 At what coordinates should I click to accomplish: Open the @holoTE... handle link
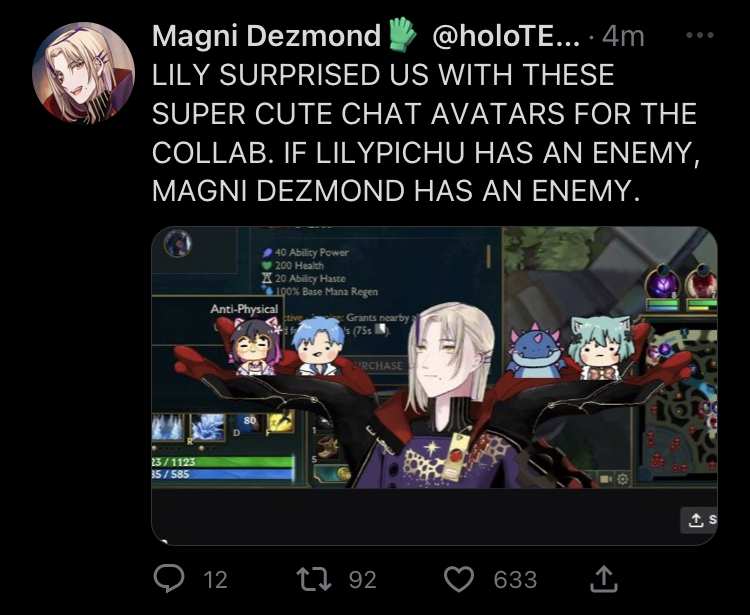point(506,35)
